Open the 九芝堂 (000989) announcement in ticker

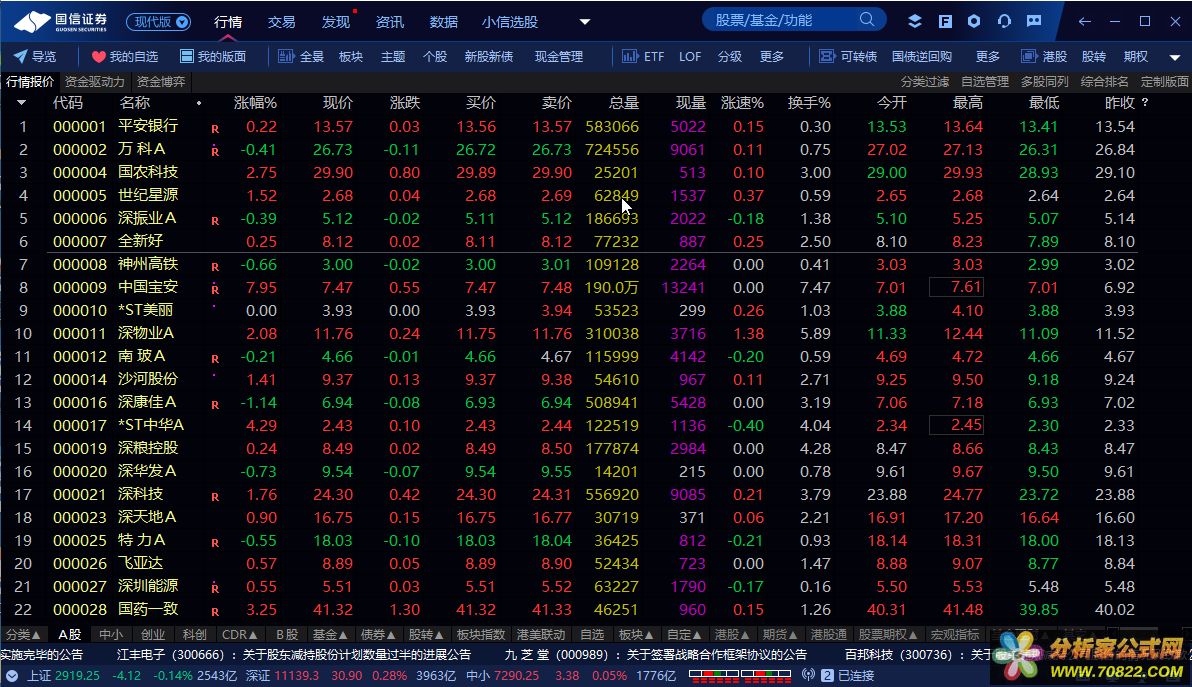point(655,654)
